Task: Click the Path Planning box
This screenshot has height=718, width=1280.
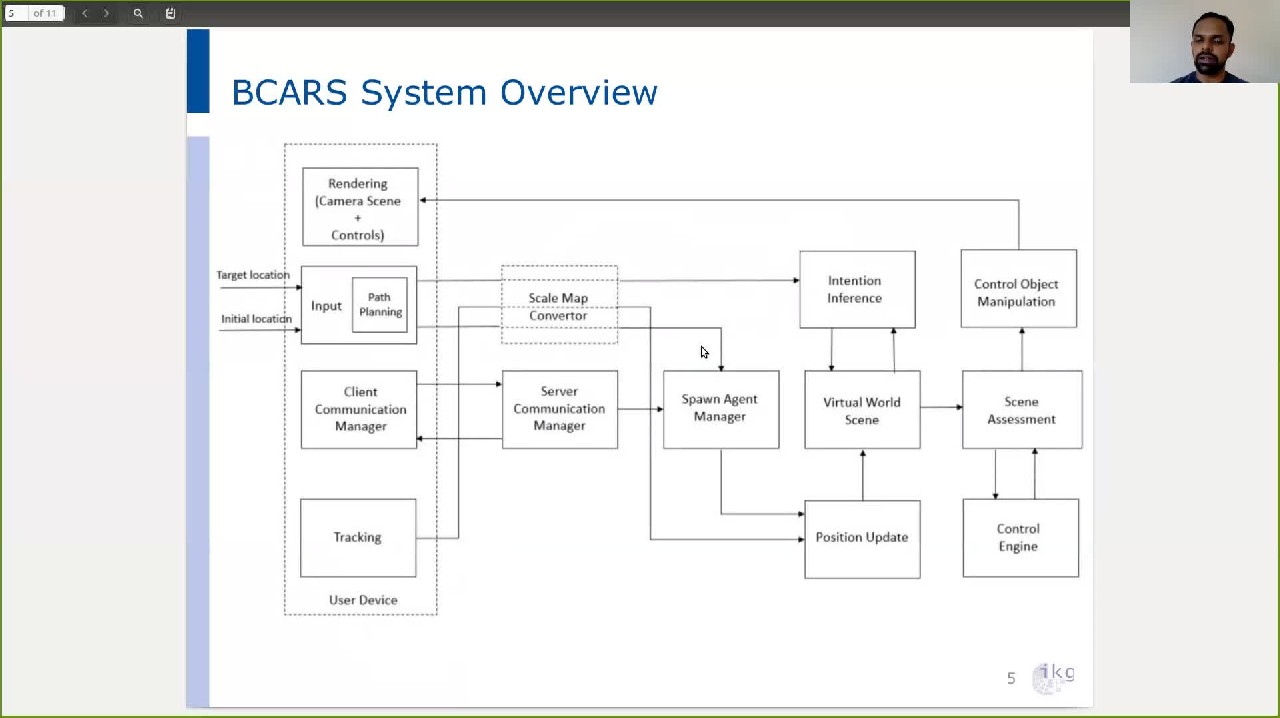Action: tap(380, 305)
